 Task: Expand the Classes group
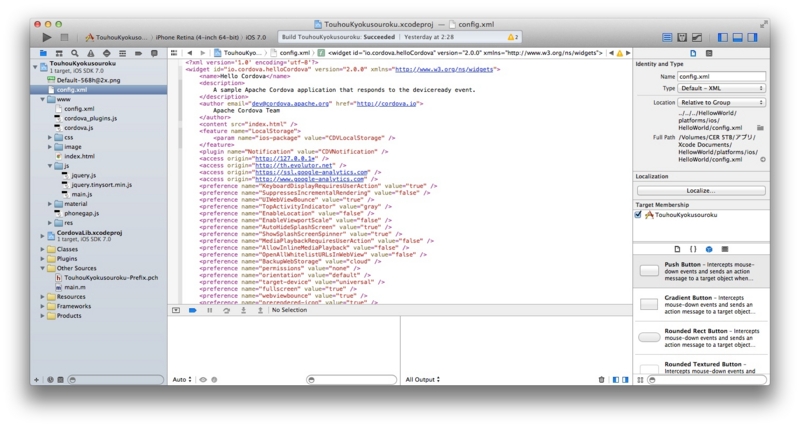42,249
